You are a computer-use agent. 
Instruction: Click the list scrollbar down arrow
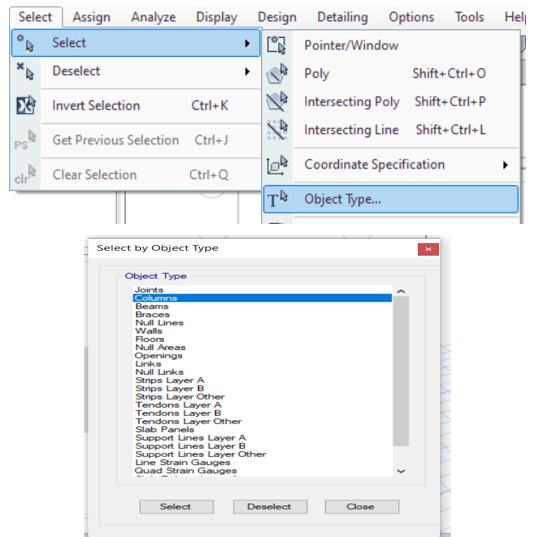tap(401, 471)
